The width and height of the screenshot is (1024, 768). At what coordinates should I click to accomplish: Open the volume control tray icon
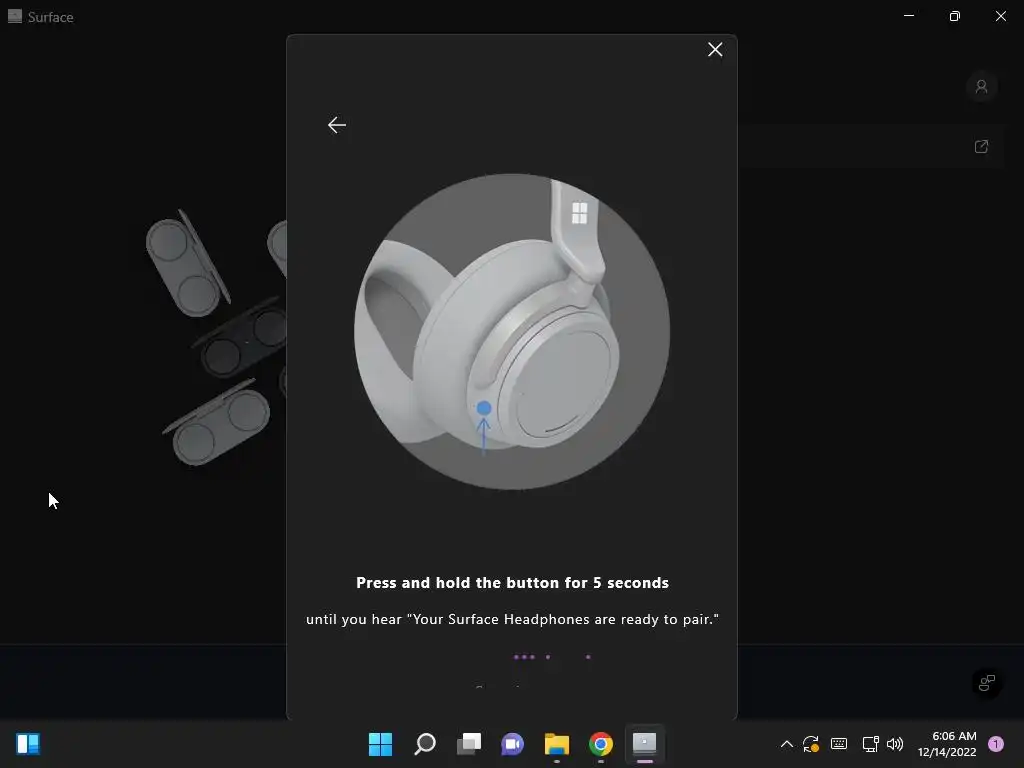coord(895,744)
